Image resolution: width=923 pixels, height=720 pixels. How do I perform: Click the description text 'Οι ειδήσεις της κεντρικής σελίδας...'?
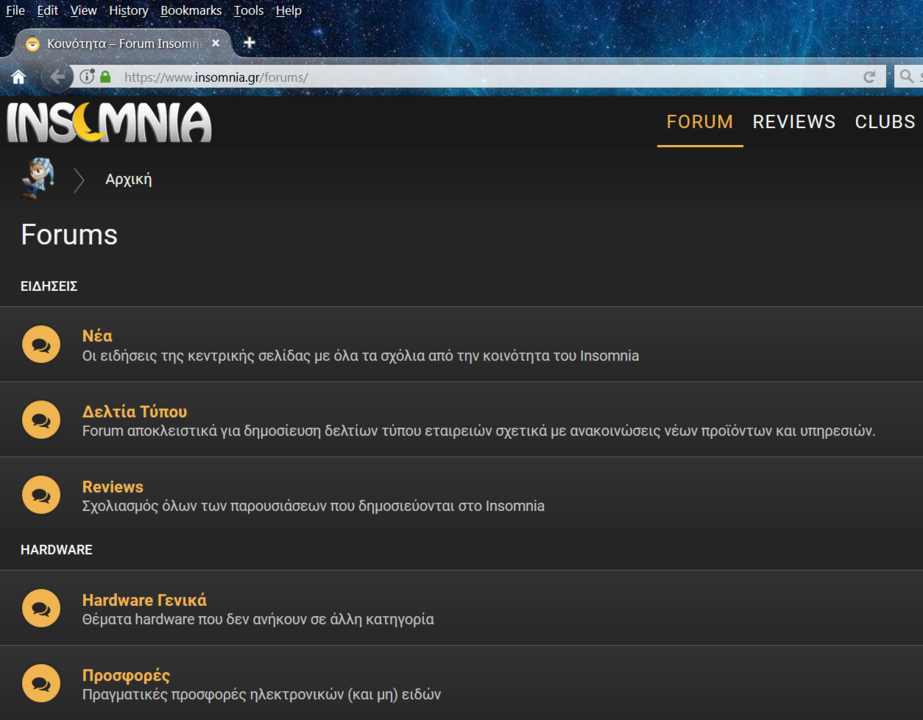click(360, 356)
